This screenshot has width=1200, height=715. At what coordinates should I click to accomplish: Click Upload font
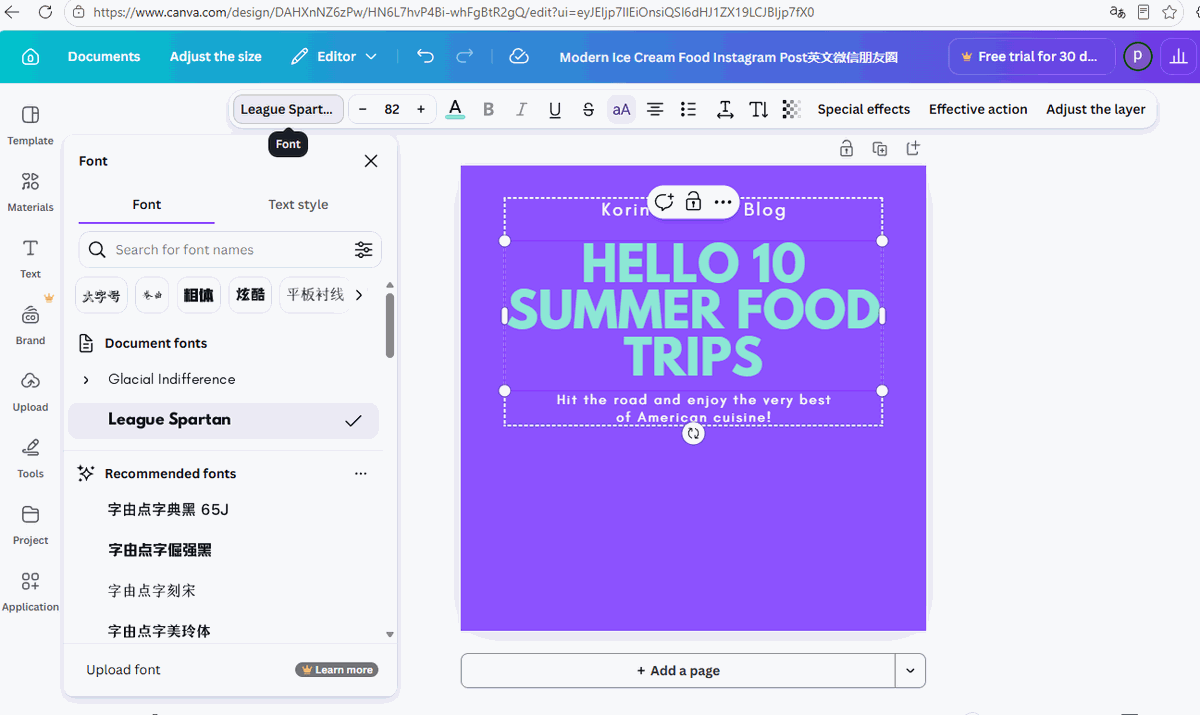[x=123, y=670]
